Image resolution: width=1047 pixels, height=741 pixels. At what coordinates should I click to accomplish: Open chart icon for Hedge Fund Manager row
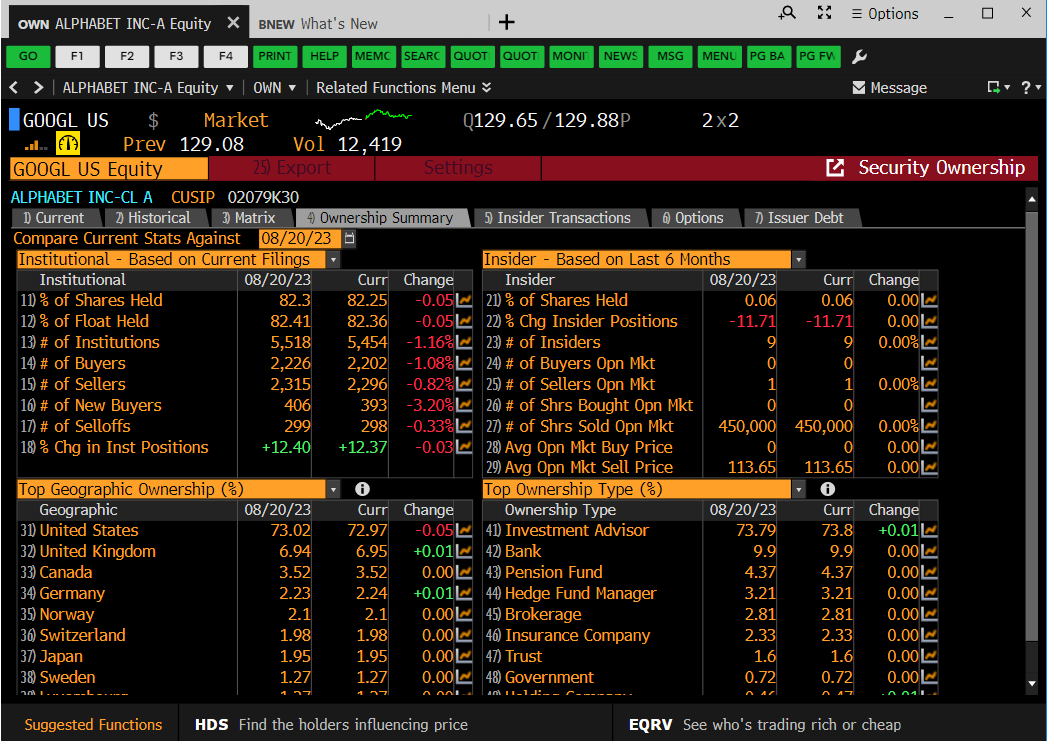[x=930, y=594]
